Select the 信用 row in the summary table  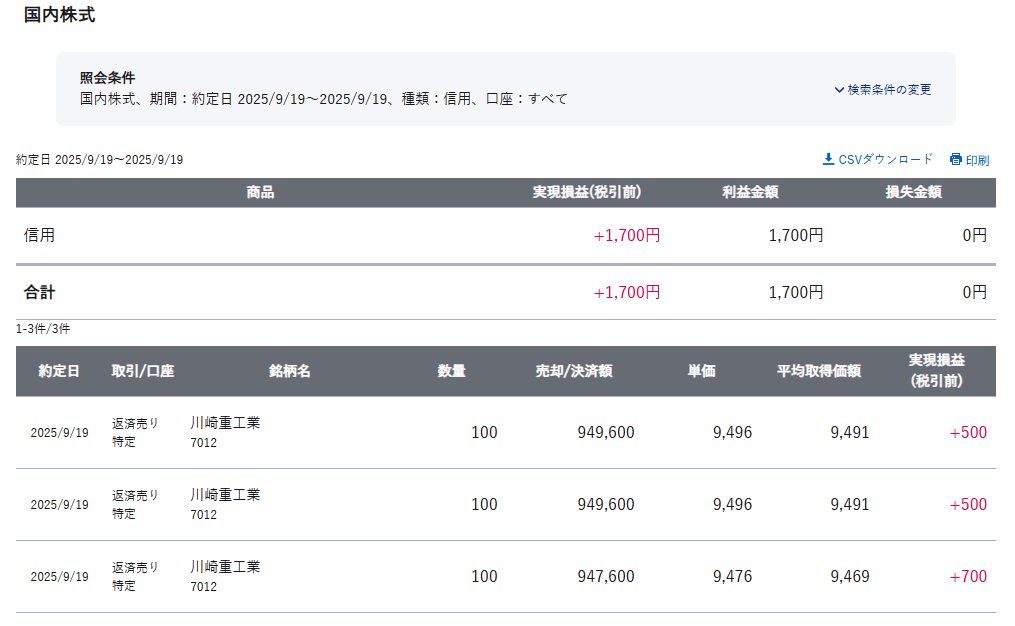click(40, 236)
